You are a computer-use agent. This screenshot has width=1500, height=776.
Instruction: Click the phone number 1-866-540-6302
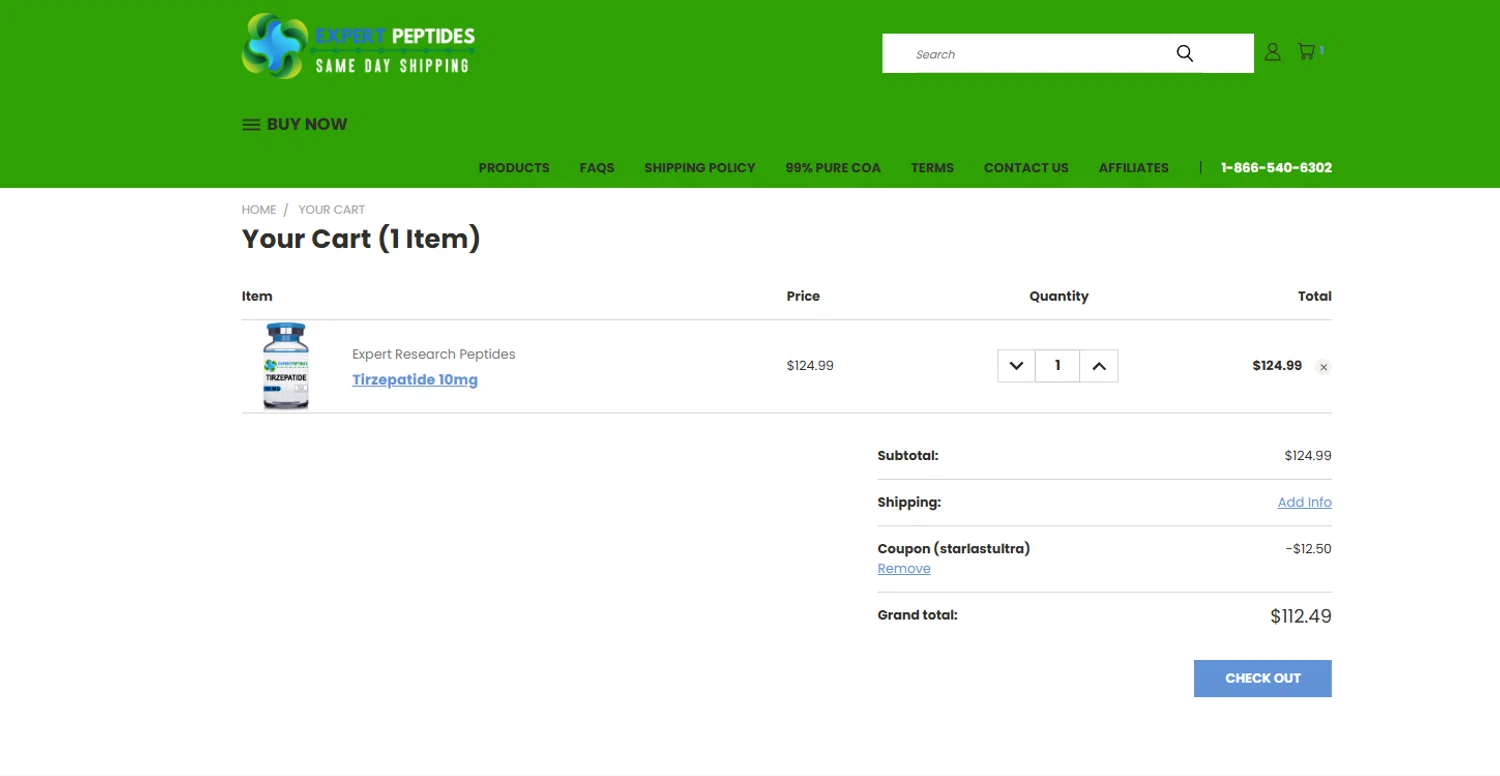(1276, 168)
